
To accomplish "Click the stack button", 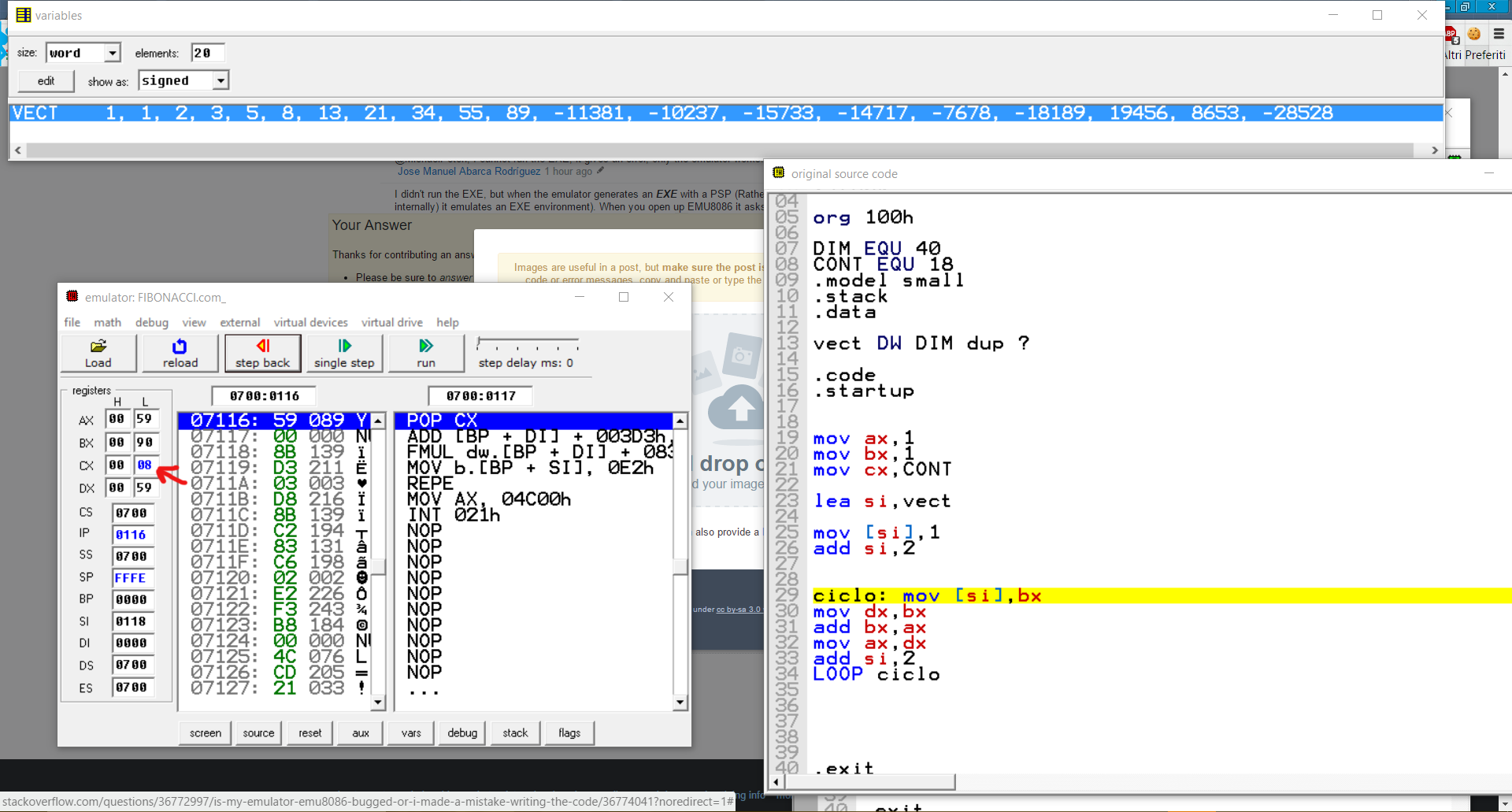I will tap(516, 732).
